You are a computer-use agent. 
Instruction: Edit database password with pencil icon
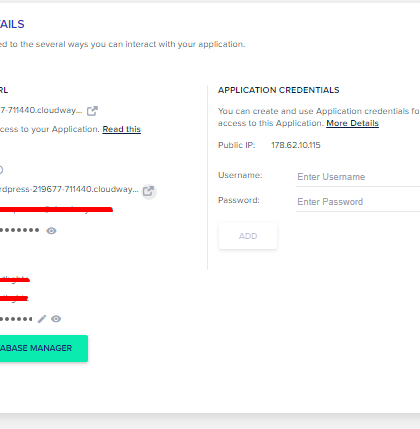click(x=42, y=319)
